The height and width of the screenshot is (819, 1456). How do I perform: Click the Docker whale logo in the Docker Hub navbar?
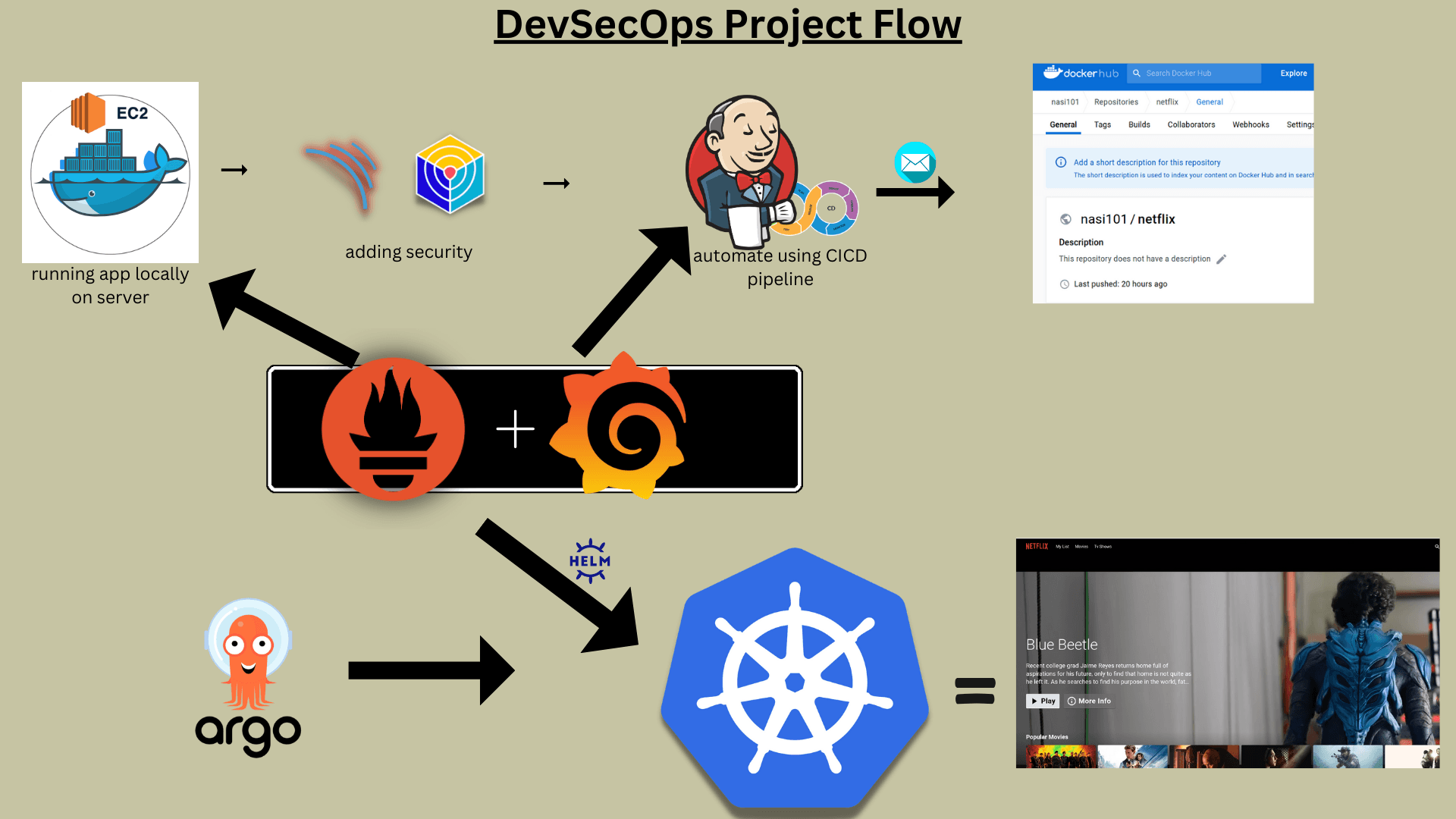(x=1053, y=73)
